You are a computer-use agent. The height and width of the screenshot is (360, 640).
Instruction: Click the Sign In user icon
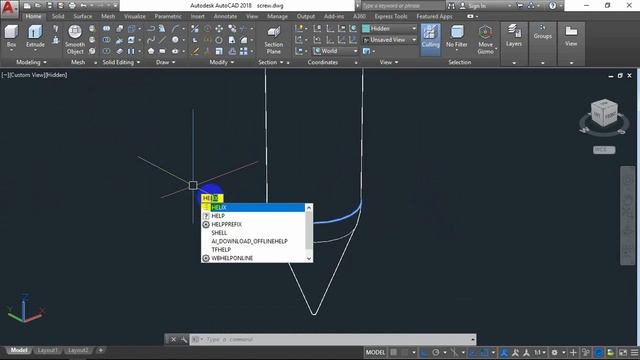coord(462,6)
